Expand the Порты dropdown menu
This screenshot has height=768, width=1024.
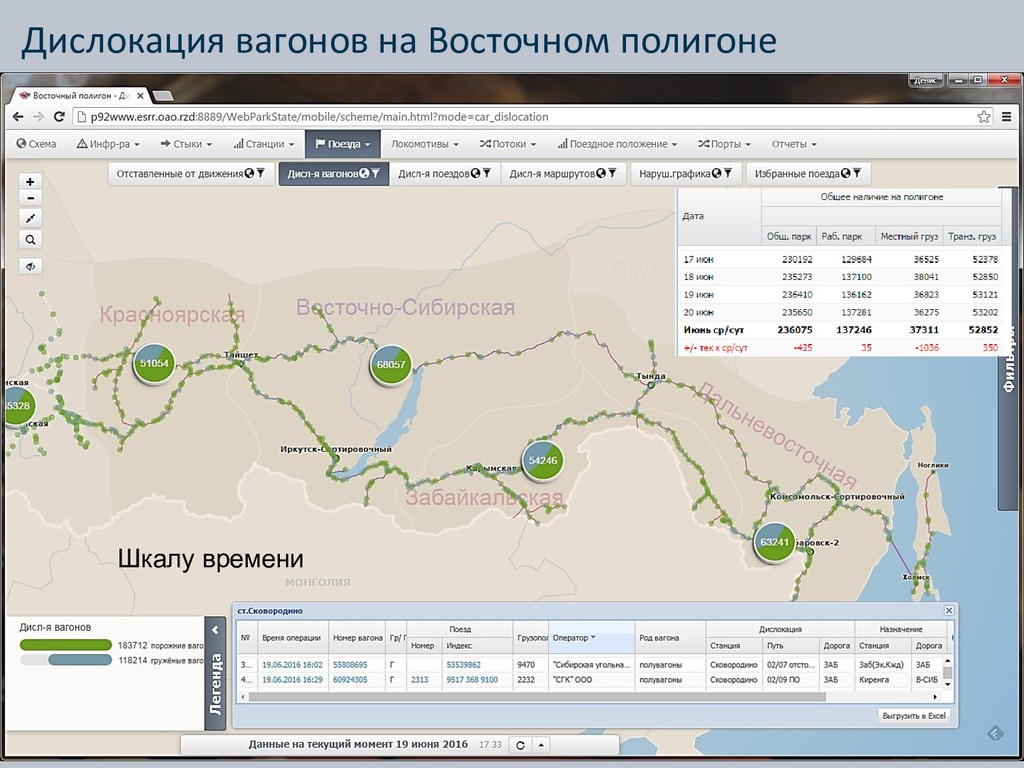tap(724, 144)
